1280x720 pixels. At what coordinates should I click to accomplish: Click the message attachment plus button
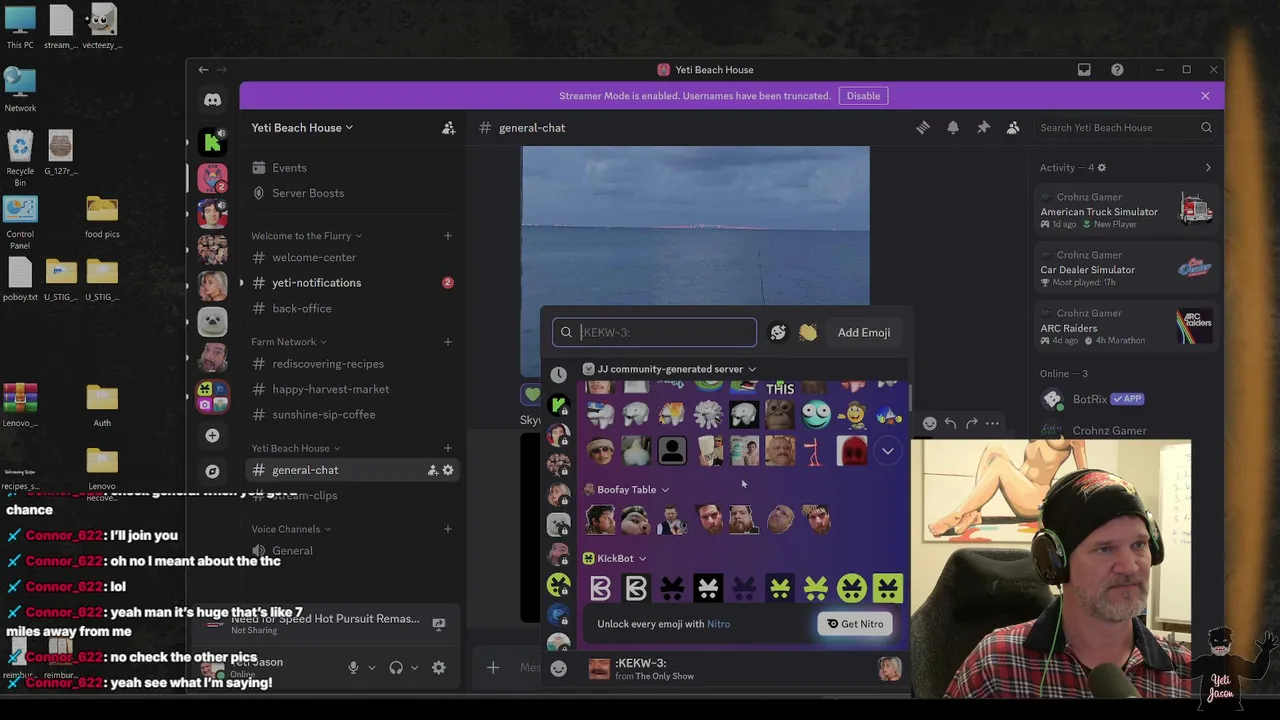pos(492,667)
